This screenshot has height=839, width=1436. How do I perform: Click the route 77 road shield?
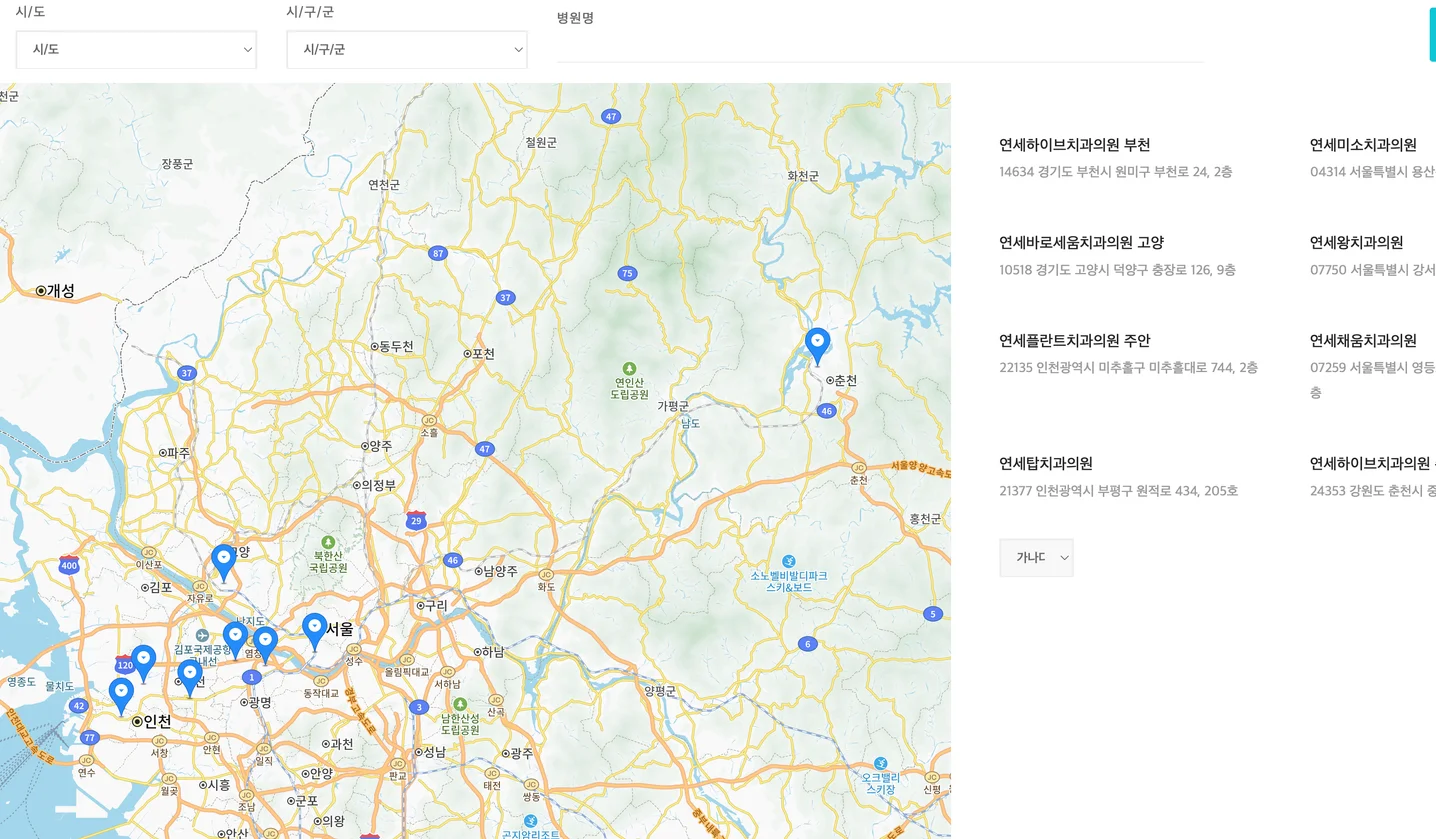click(x=90, y=738)
